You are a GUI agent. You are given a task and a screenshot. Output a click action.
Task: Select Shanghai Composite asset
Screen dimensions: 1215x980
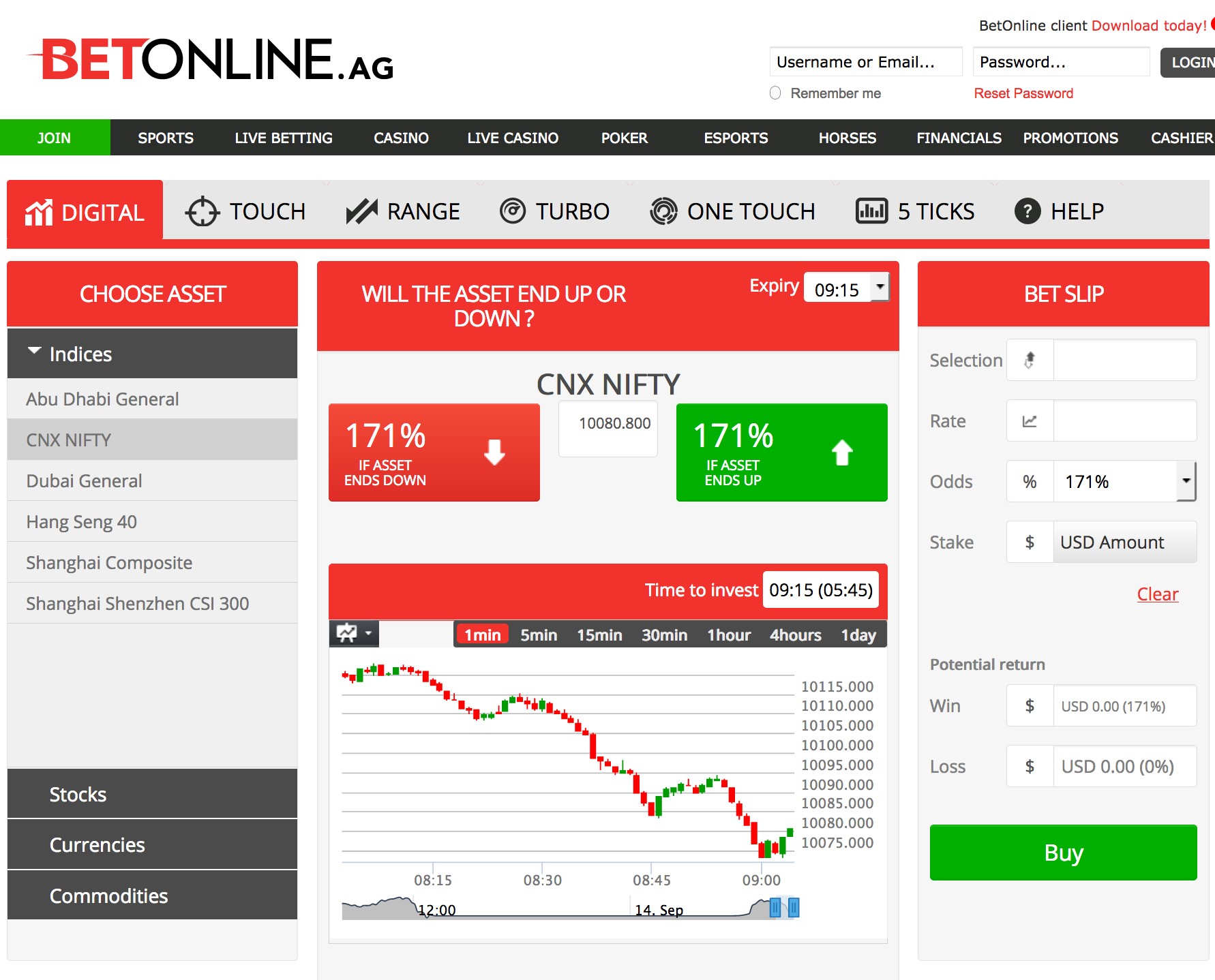[x=152, y=562]
